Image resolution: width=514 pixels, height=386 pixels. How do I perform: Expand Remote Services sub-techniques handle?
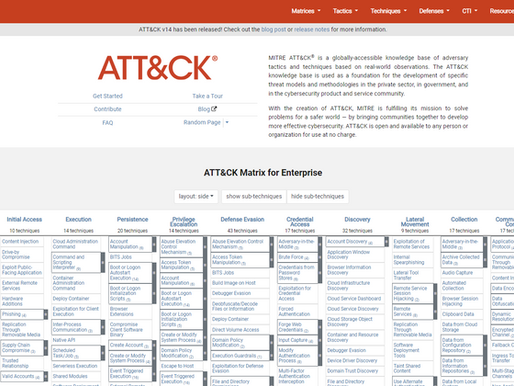(x=435, y=311)
